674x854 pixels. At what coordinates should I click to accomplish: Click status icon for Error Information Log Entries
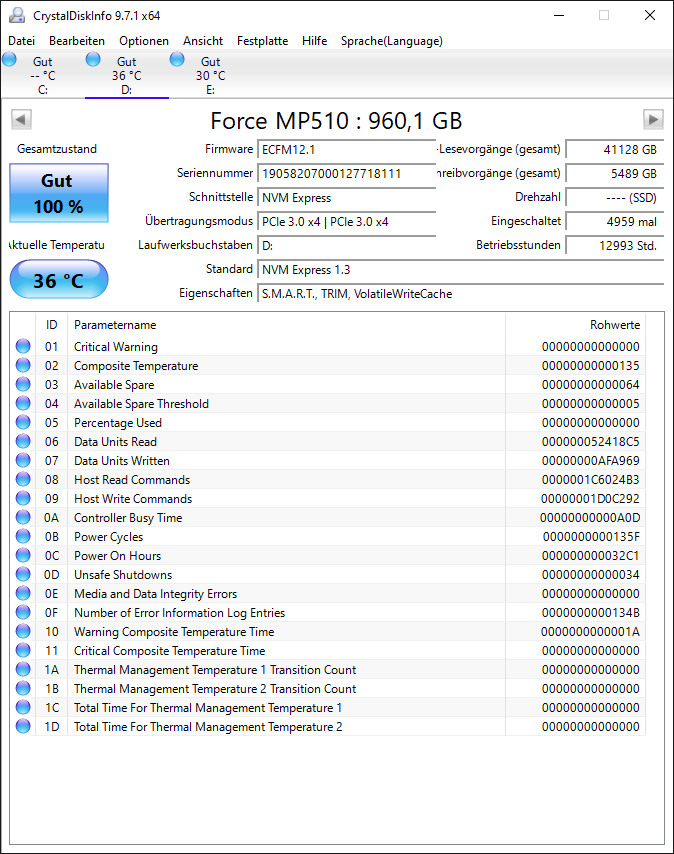(x=23, y=612)
